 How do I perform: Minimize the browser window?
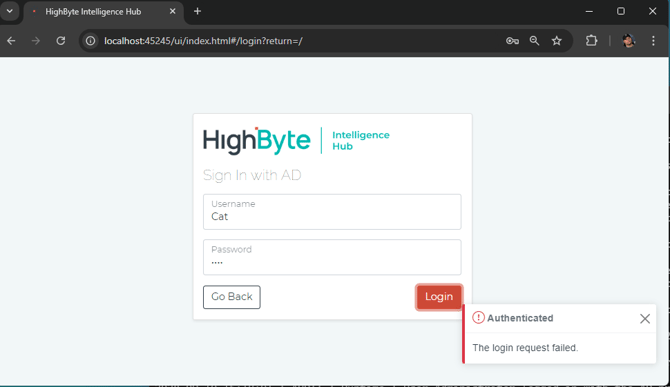click(x=589, y=12)
